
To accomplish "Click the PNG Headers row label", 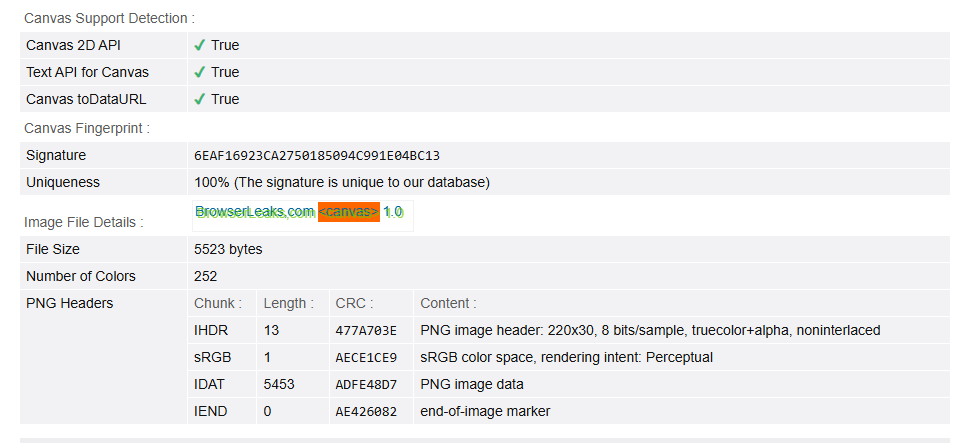I will click(70, 303).
